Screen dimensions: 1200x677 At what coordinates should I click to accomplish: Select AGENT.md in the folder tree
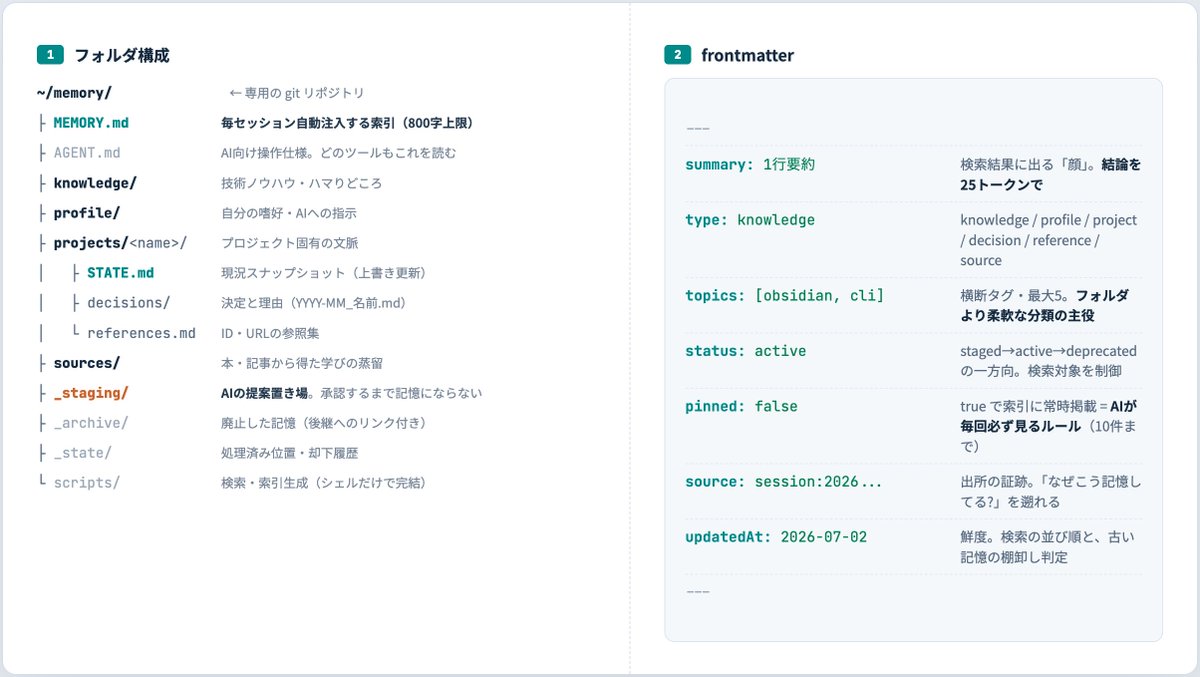coord(87,153)
